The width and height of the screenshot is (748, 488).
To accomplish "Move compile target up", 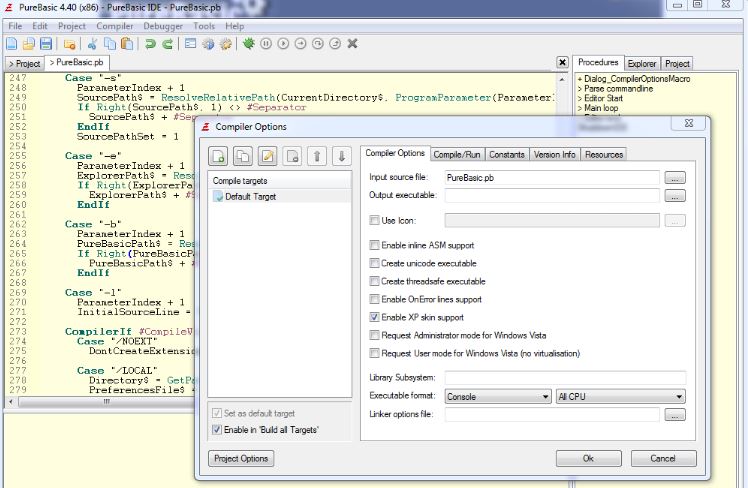I will point(317,156).
